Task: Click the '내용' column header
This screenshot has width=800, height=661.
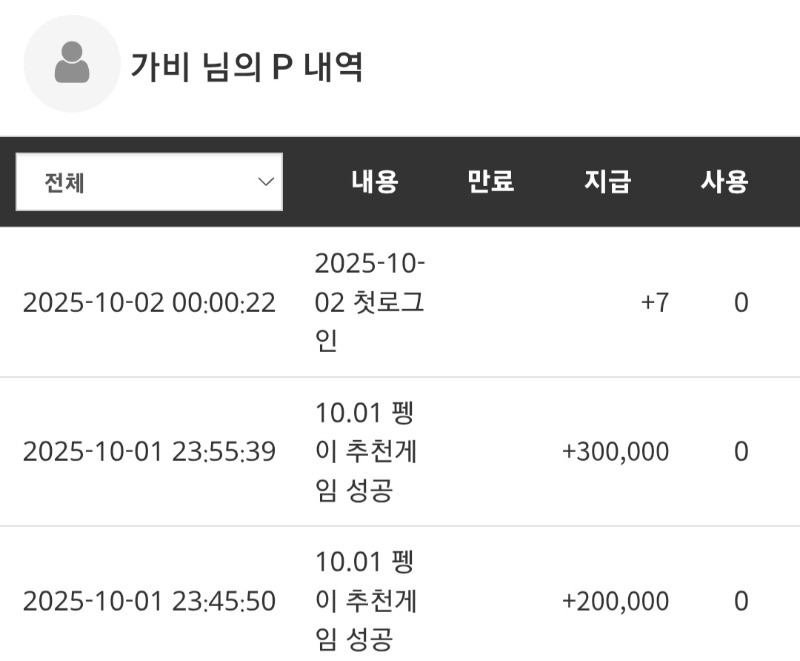Action: click(375, 182)
